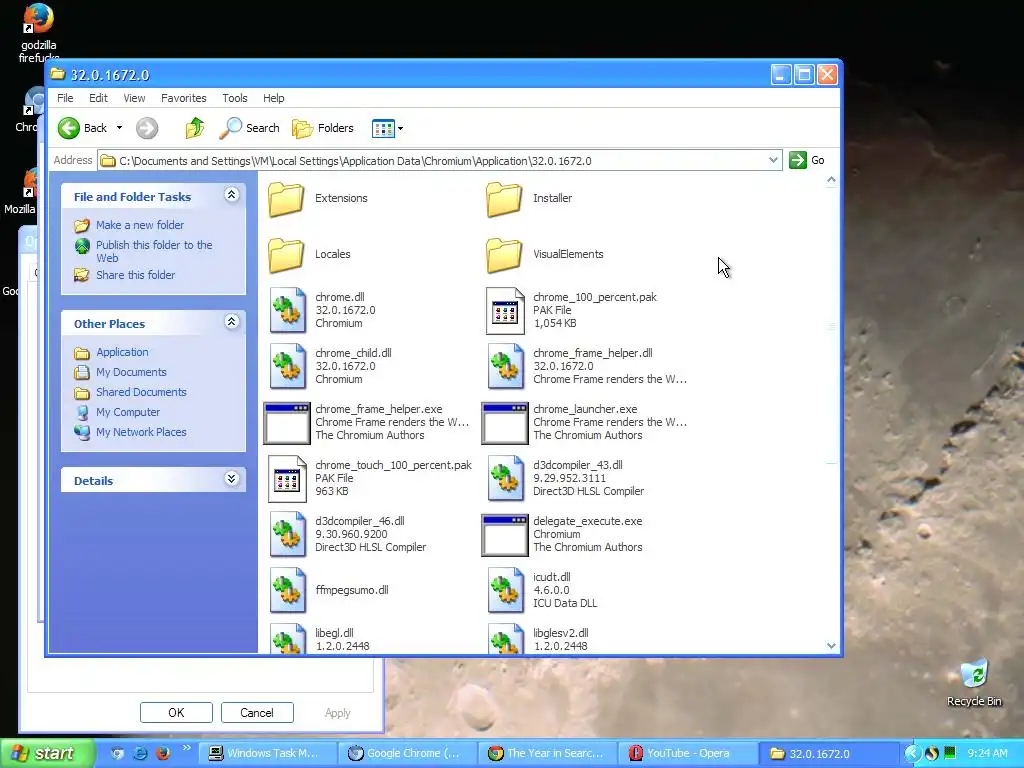Click the Forward arrow icon in toolbar

(x=147, y=128)
